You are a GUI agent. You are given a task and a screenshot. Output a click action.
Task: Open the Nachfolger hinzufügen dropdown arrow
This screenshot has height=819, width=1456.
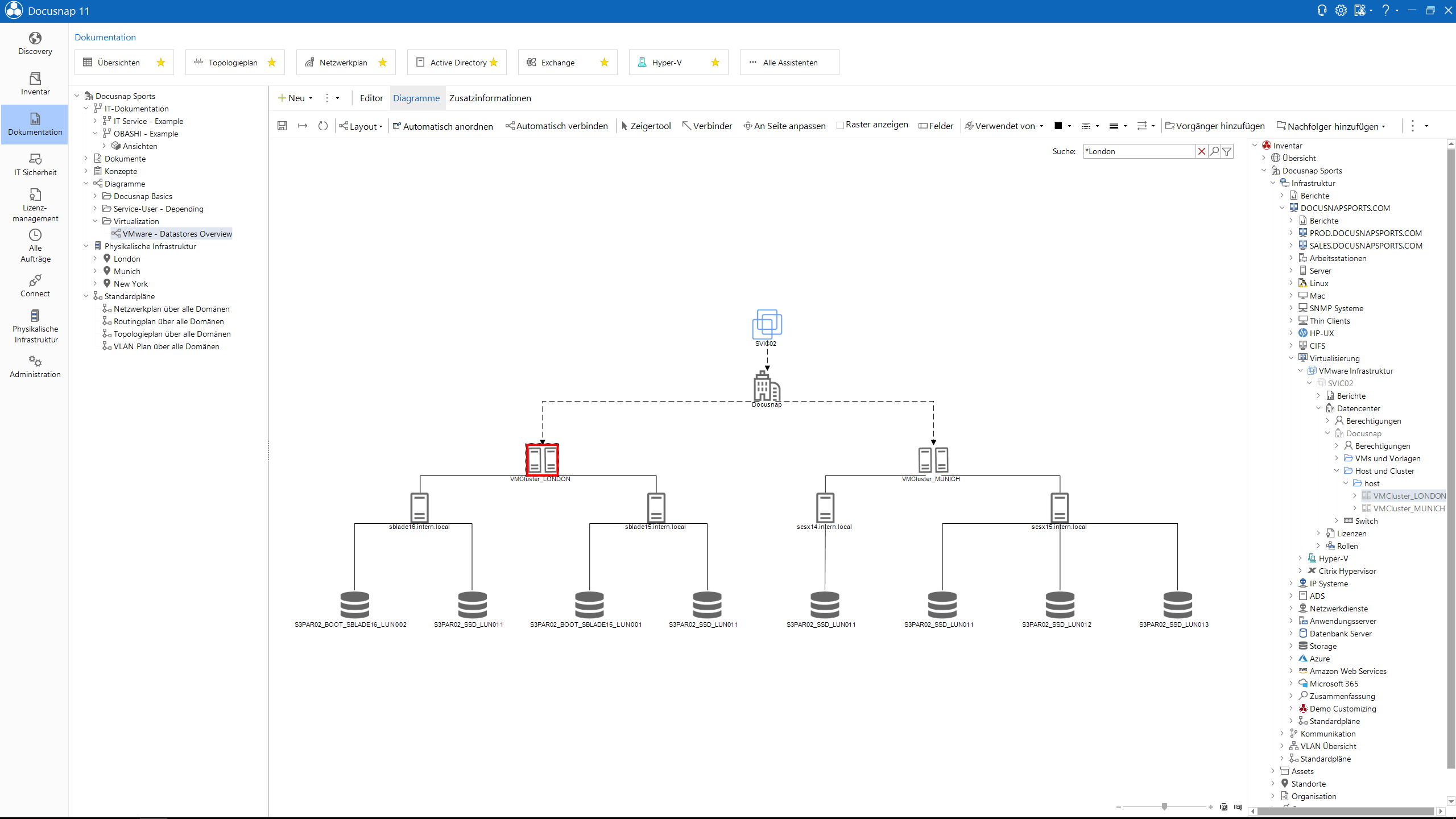(x=1383, y=126)
